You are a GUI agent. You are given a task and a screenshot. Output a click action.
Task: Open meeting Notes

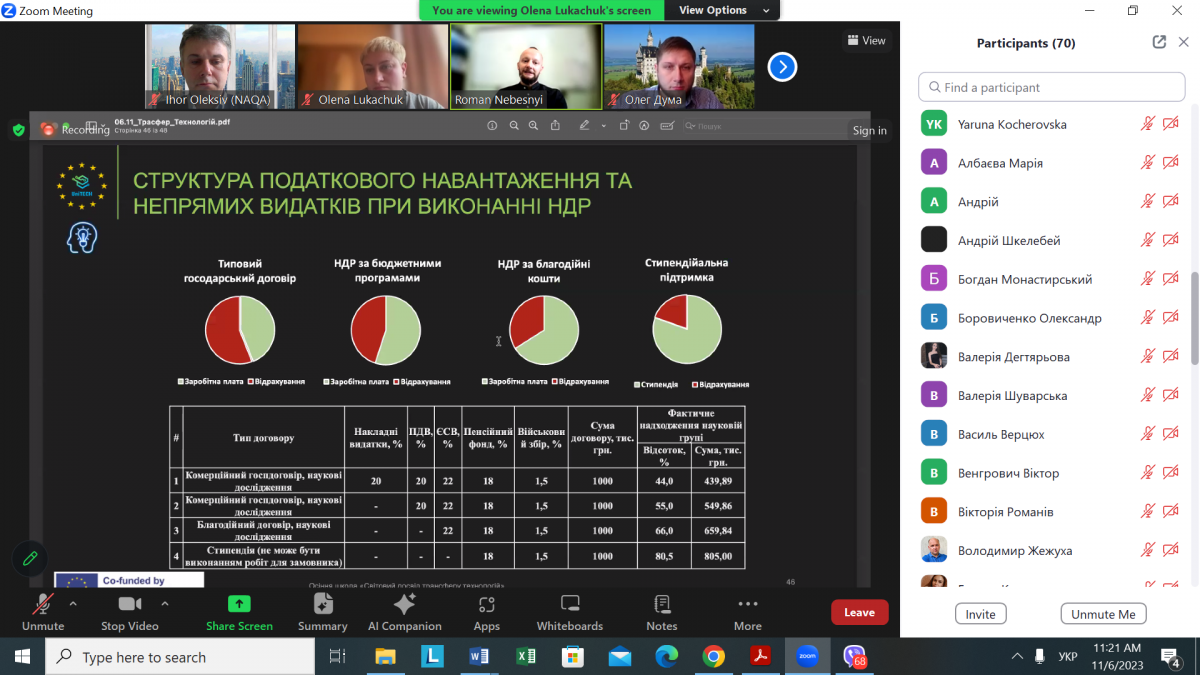click(661, 611)
